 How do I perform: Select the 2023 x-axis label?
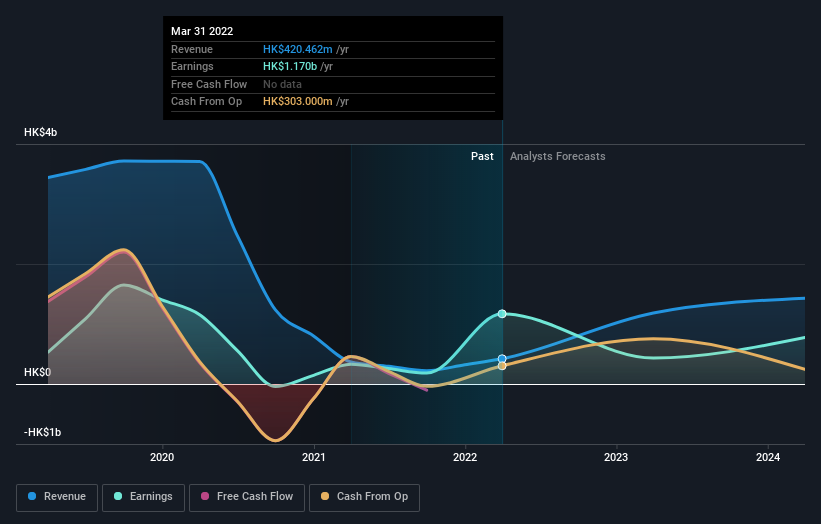(x=616, y=458)
